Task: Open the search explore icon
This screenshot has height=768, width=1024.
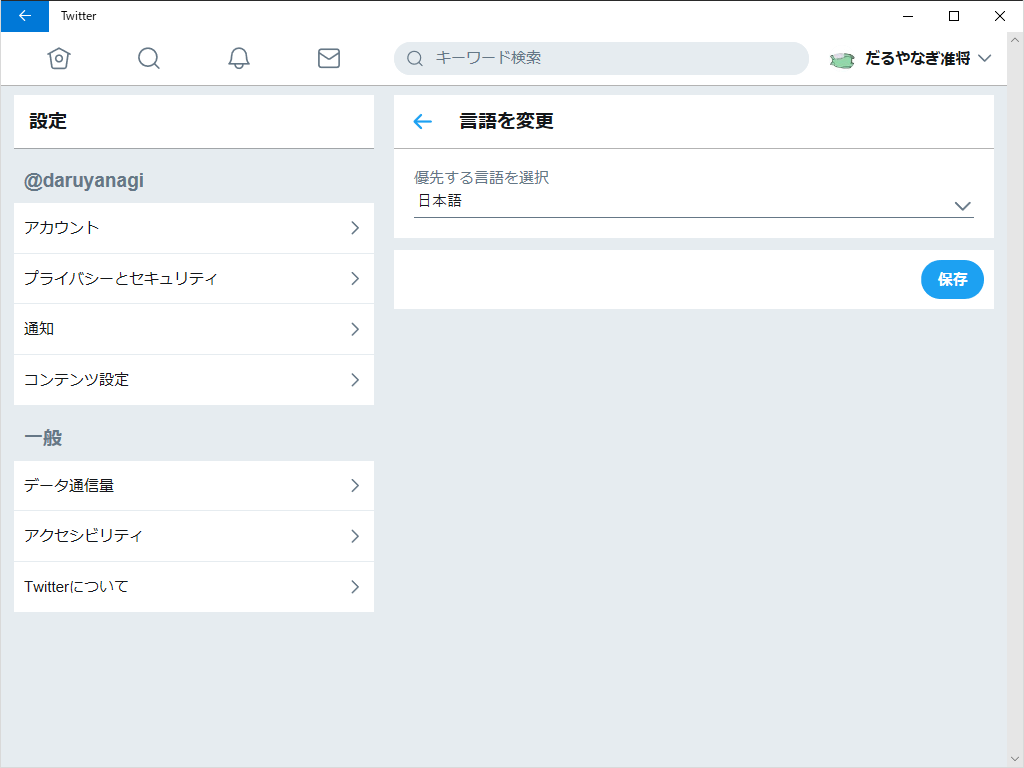Action: 149,58
